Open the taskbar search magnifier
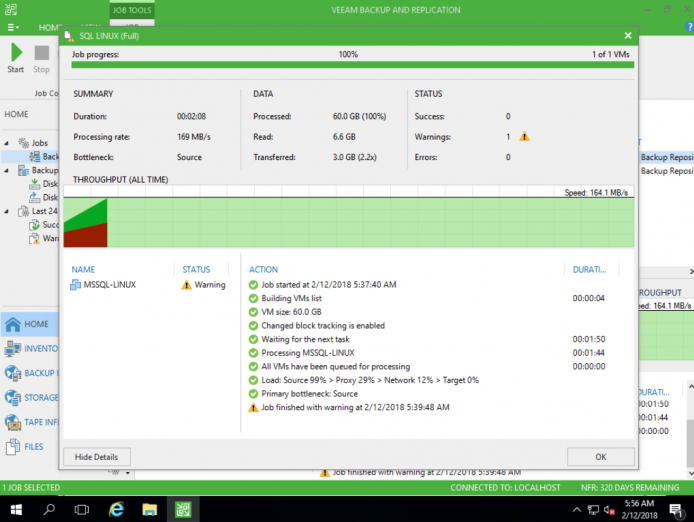694x522 pixels. (49, 510)
